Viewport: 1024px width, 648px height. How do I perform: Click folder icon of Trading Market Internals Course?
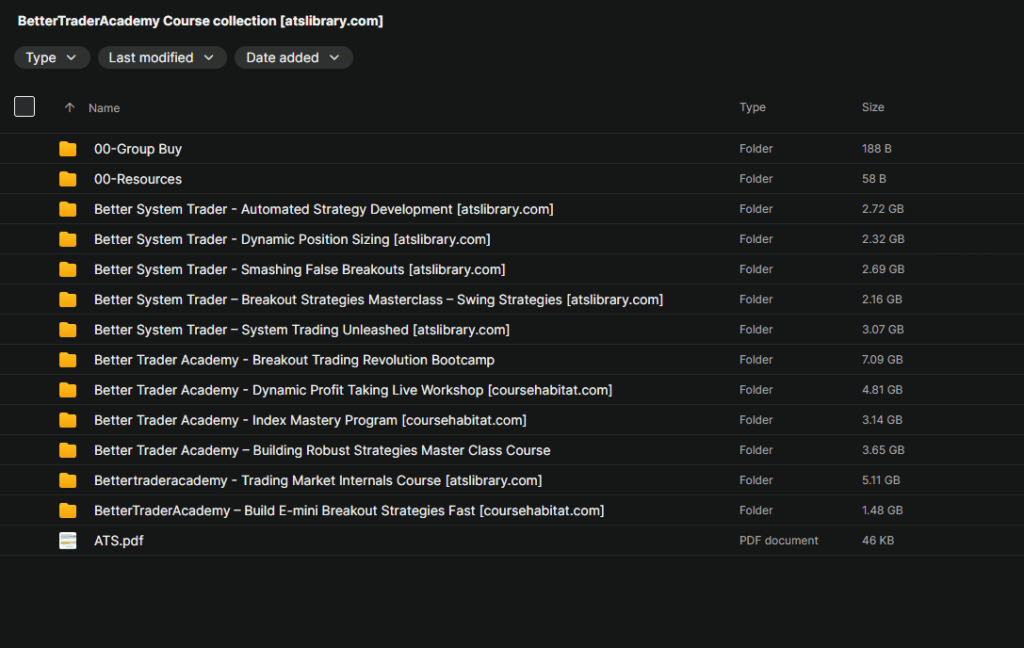[x=68, y=480]
